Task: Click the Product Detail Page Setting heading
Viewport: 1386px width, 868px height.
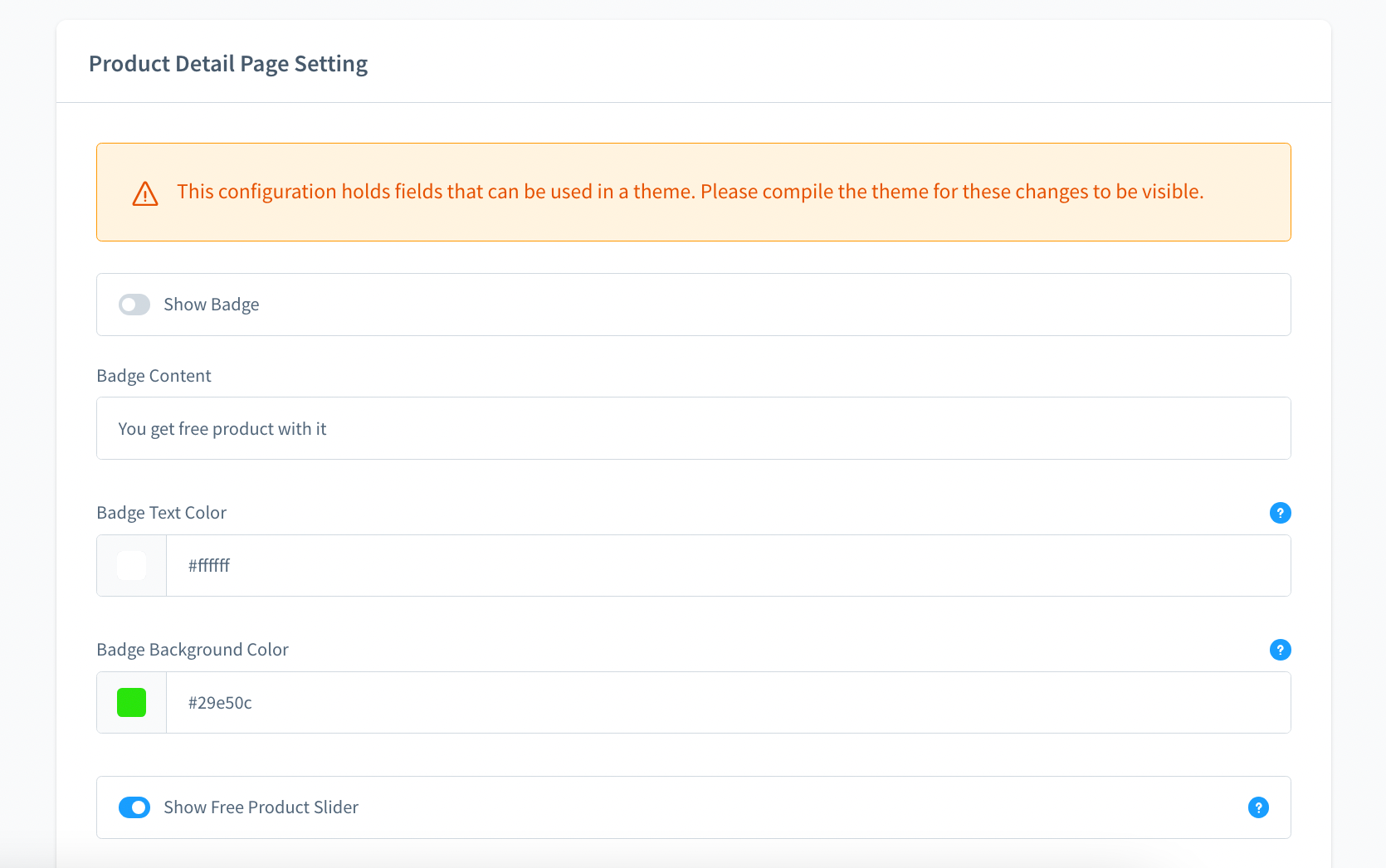Action: [228, 64]
